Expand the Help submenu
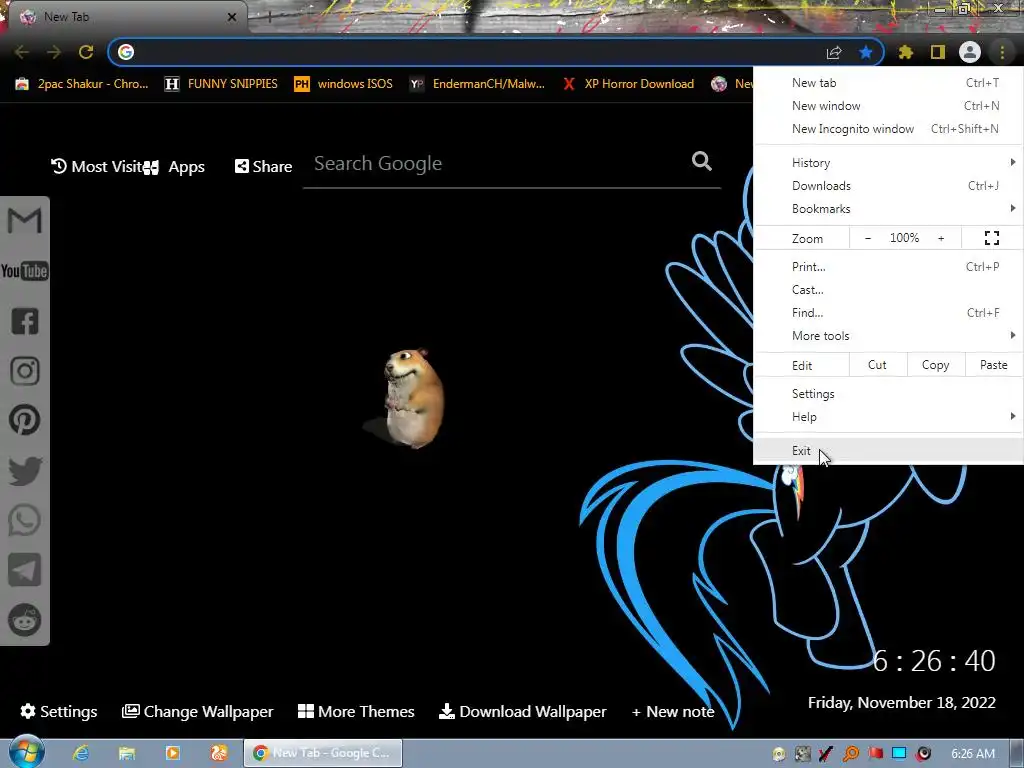This screenshot has width=1024, height=768. coord(888,417)
